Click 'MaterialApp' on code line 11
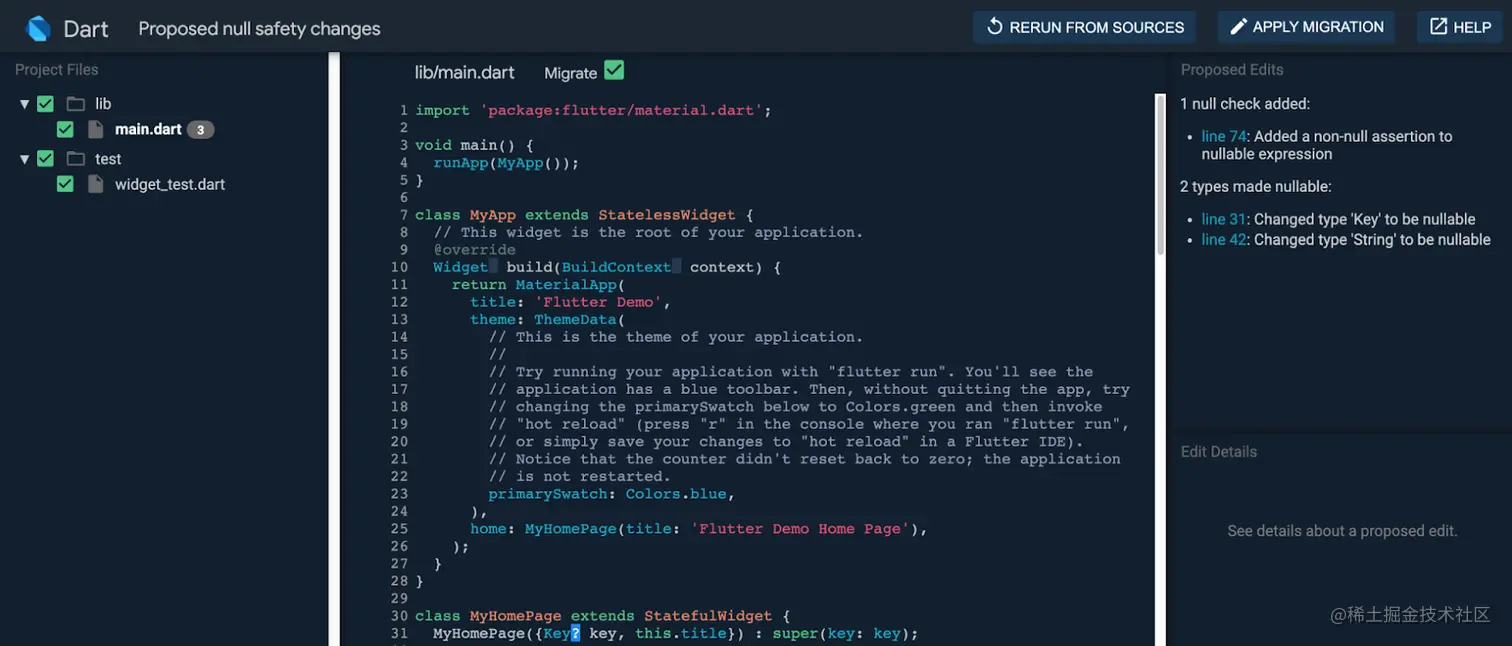This screenshot has width=1512, height=646. 566,285
